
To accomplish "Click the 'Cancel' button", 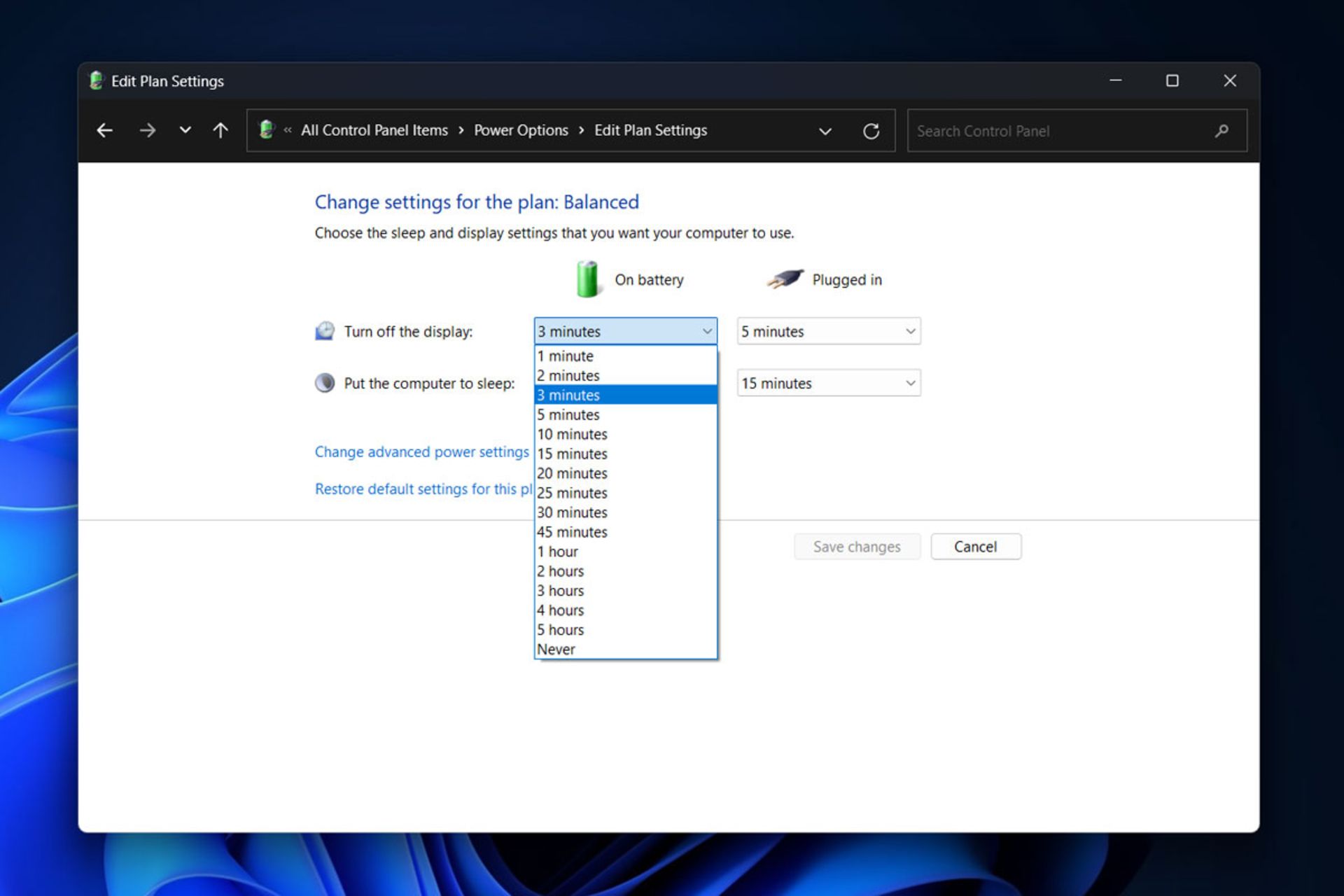I will tap(975, 546).
